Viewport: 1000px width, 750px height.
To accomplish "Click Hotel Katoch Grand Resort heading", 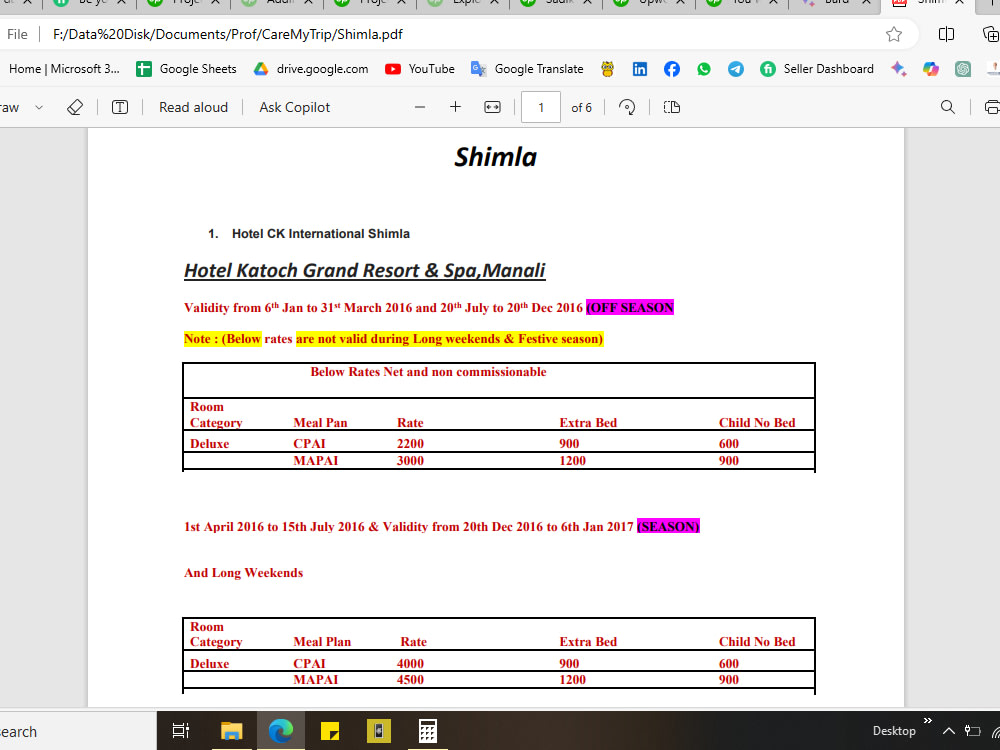I will point(365,271).
